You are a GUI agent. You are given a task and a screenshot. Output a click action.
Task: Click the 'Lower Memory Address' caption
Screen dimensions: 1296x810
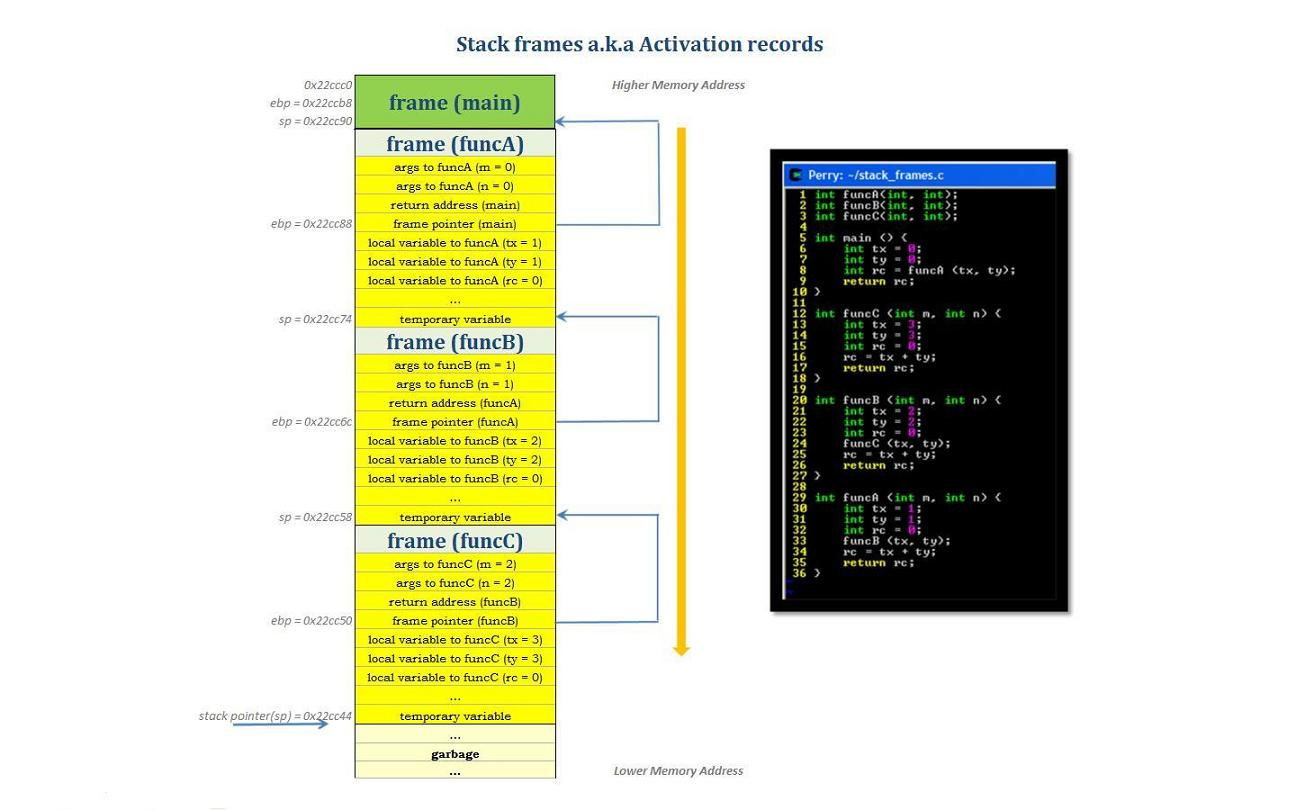pos(678,771)
